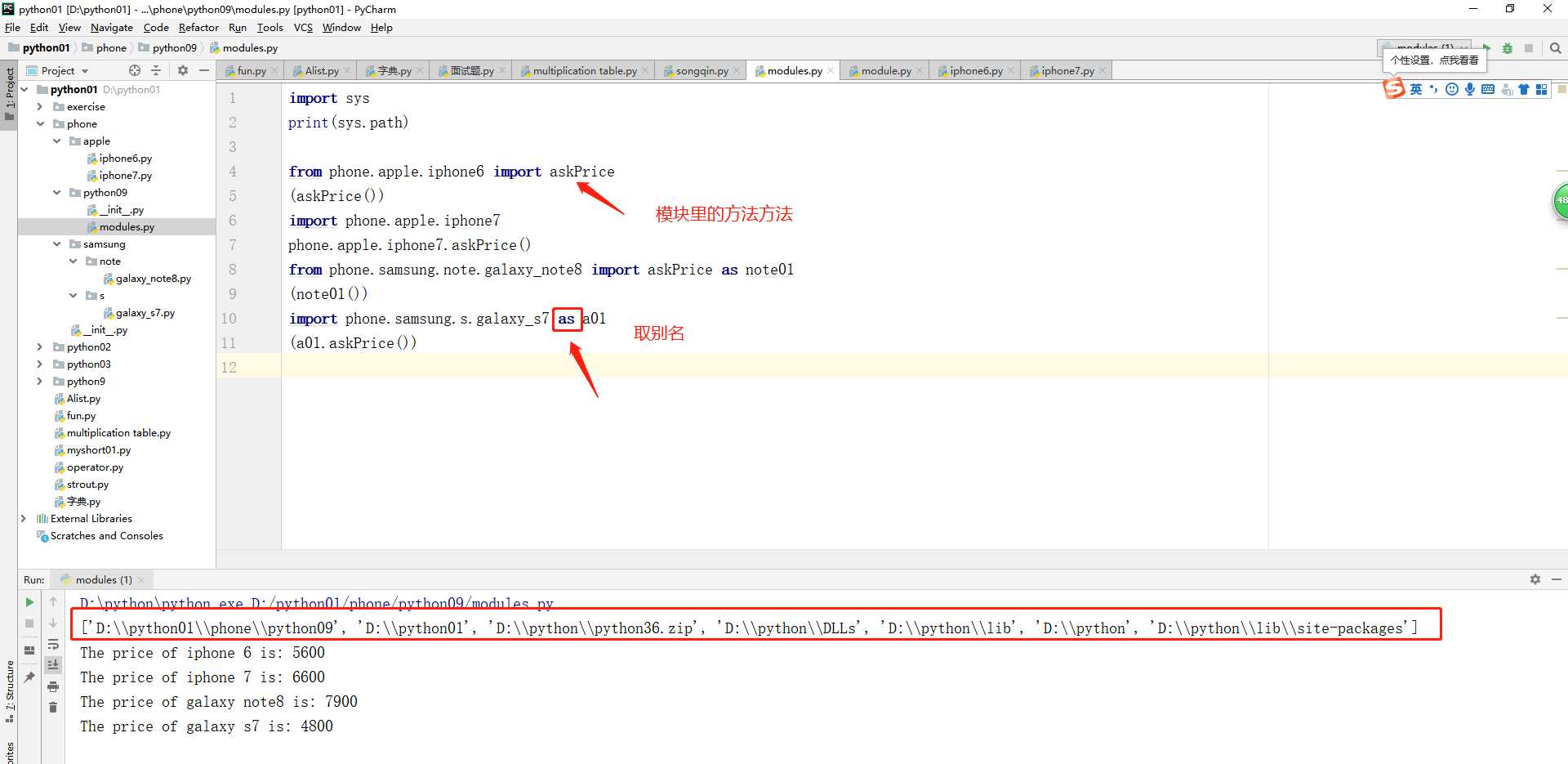This screenshot has width=1568, height=764.
Task: Select galaxy_note8.py in project tree
Action: (147, 279)
